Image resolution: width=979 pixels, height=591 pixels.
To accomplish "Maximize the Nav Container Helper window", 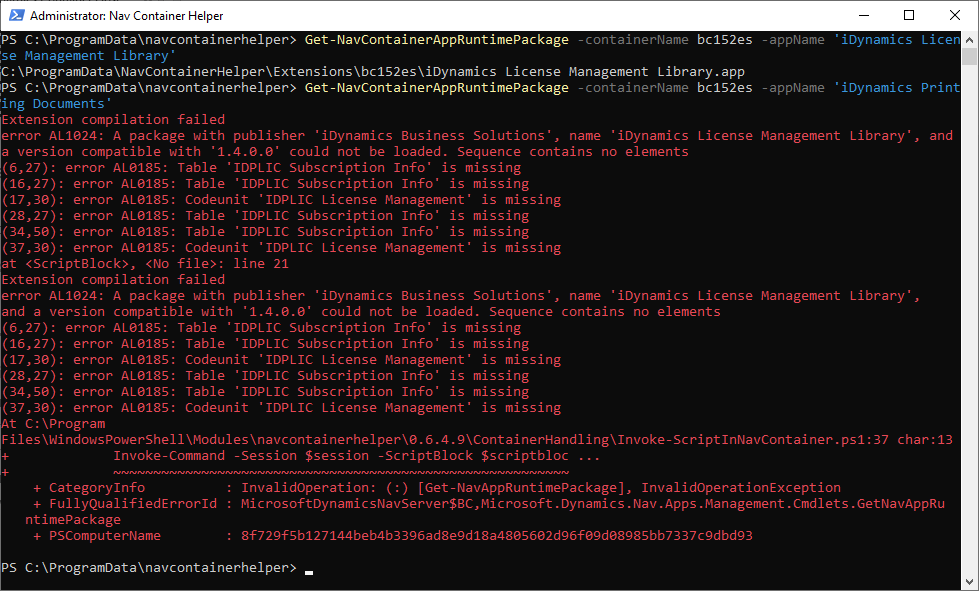I will 908,15.
